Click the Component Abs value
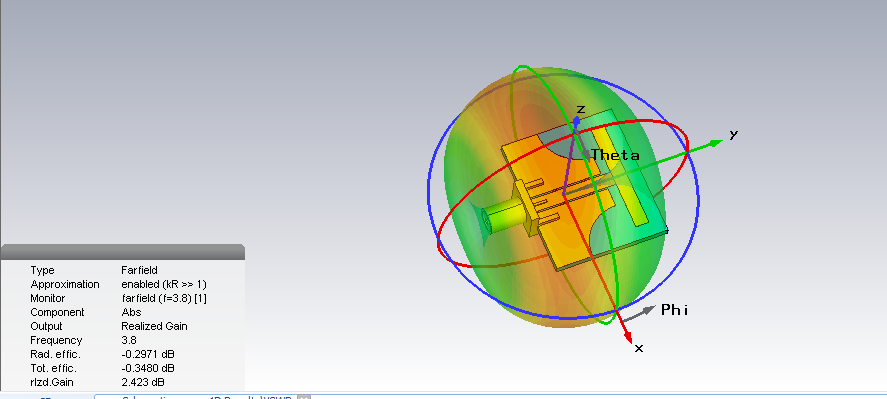This screenshot has height=399, width=887. coord(131,312)
